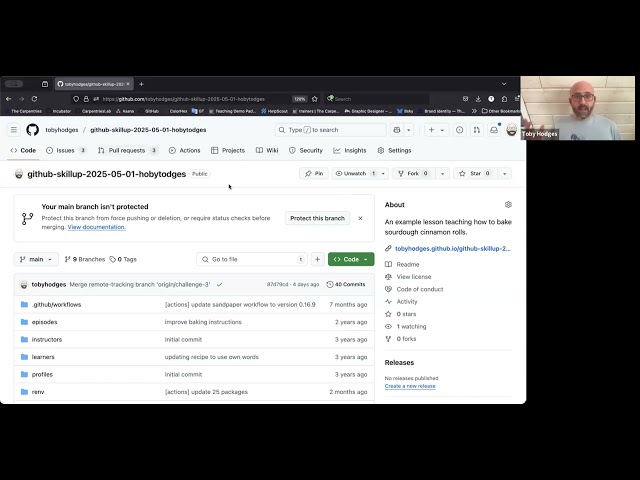
Task: Open a new browser tab
Action: click(141, 84)
